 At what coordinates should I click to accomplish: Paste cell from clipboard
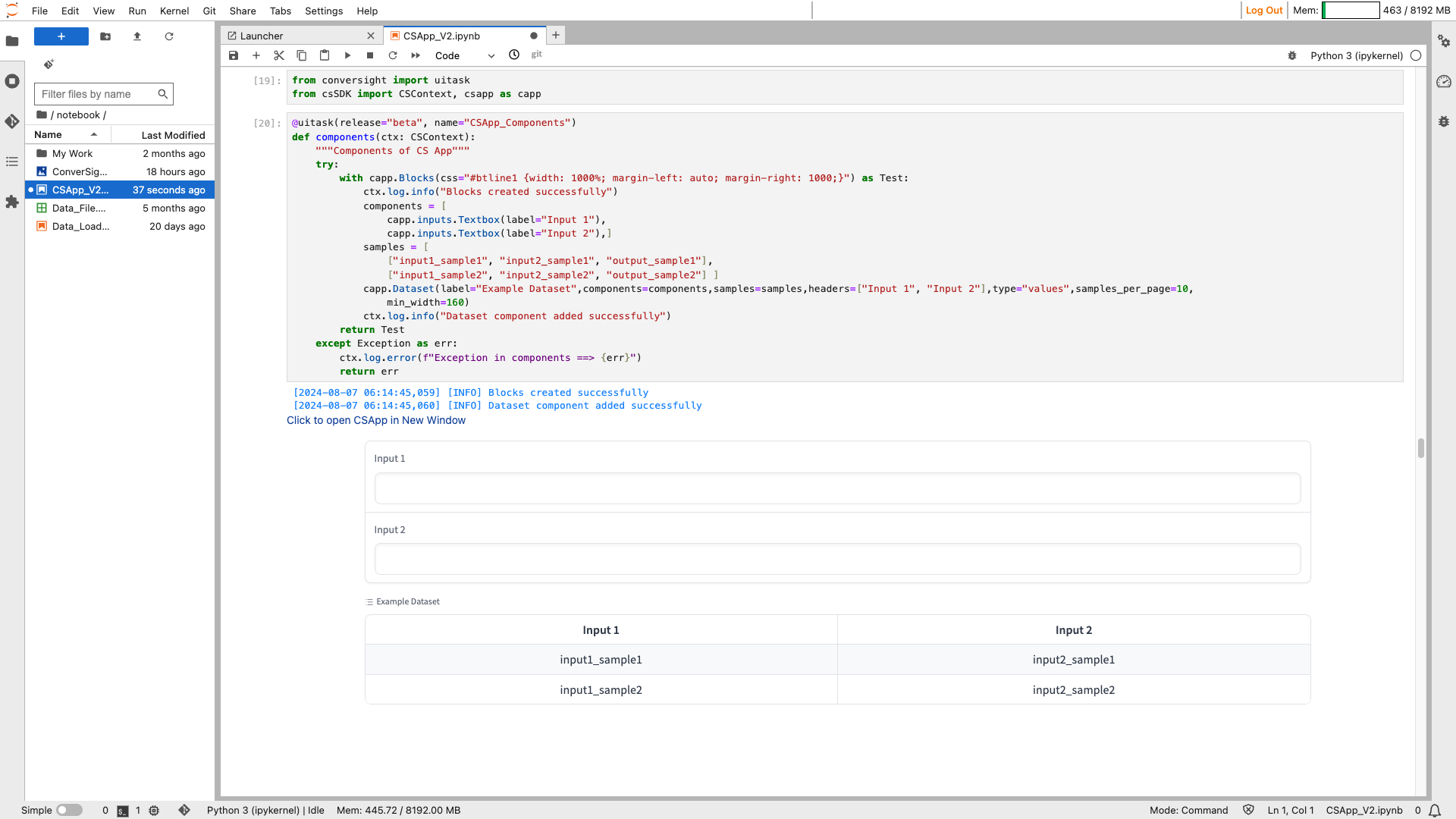point(325,55)
